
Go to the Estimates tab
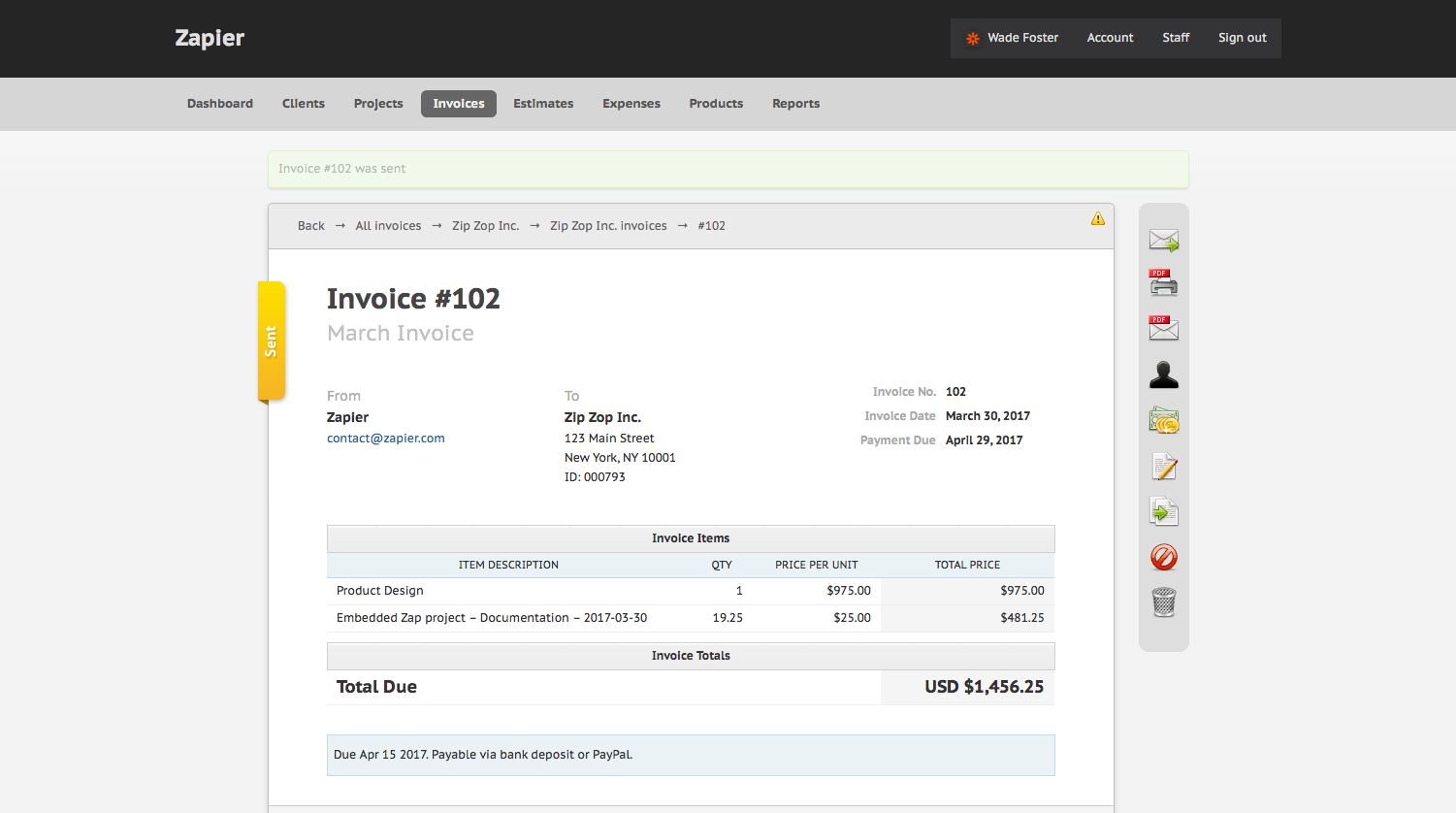click(x=543, y=104)
